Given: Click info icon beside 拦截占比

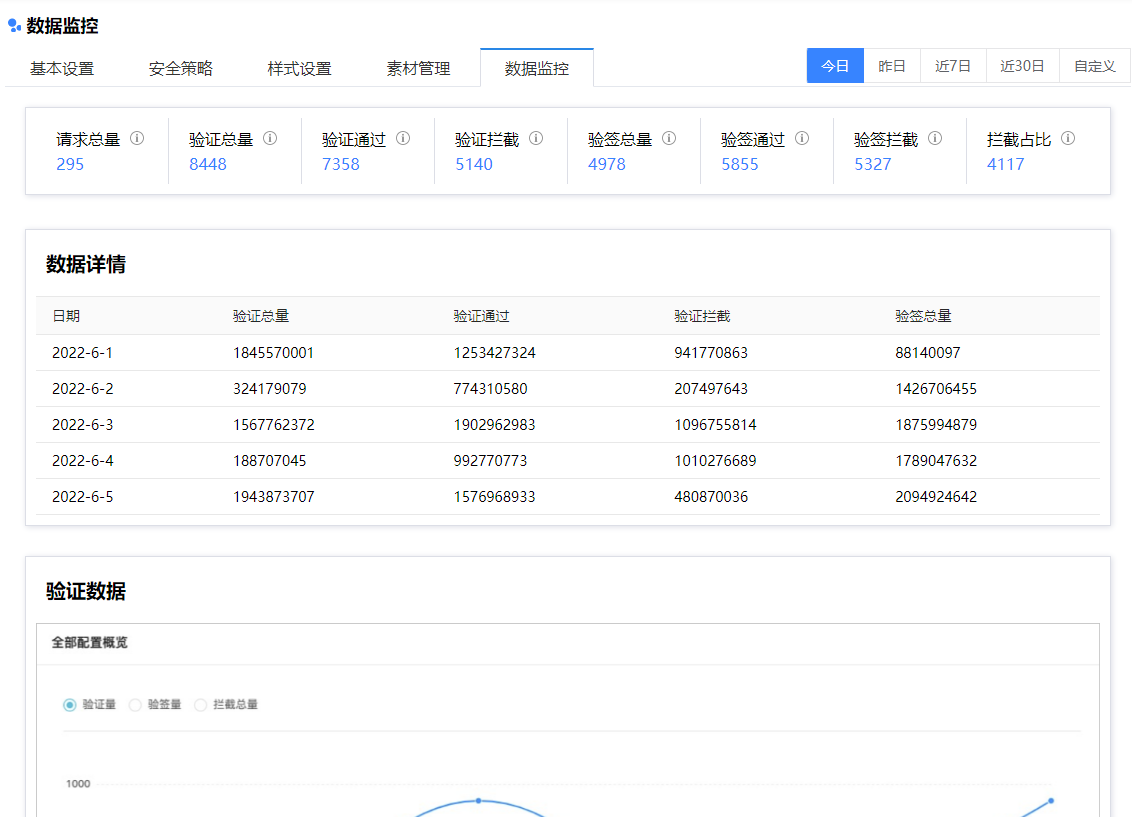Looking at the screenshot, I should [1068, 139].
